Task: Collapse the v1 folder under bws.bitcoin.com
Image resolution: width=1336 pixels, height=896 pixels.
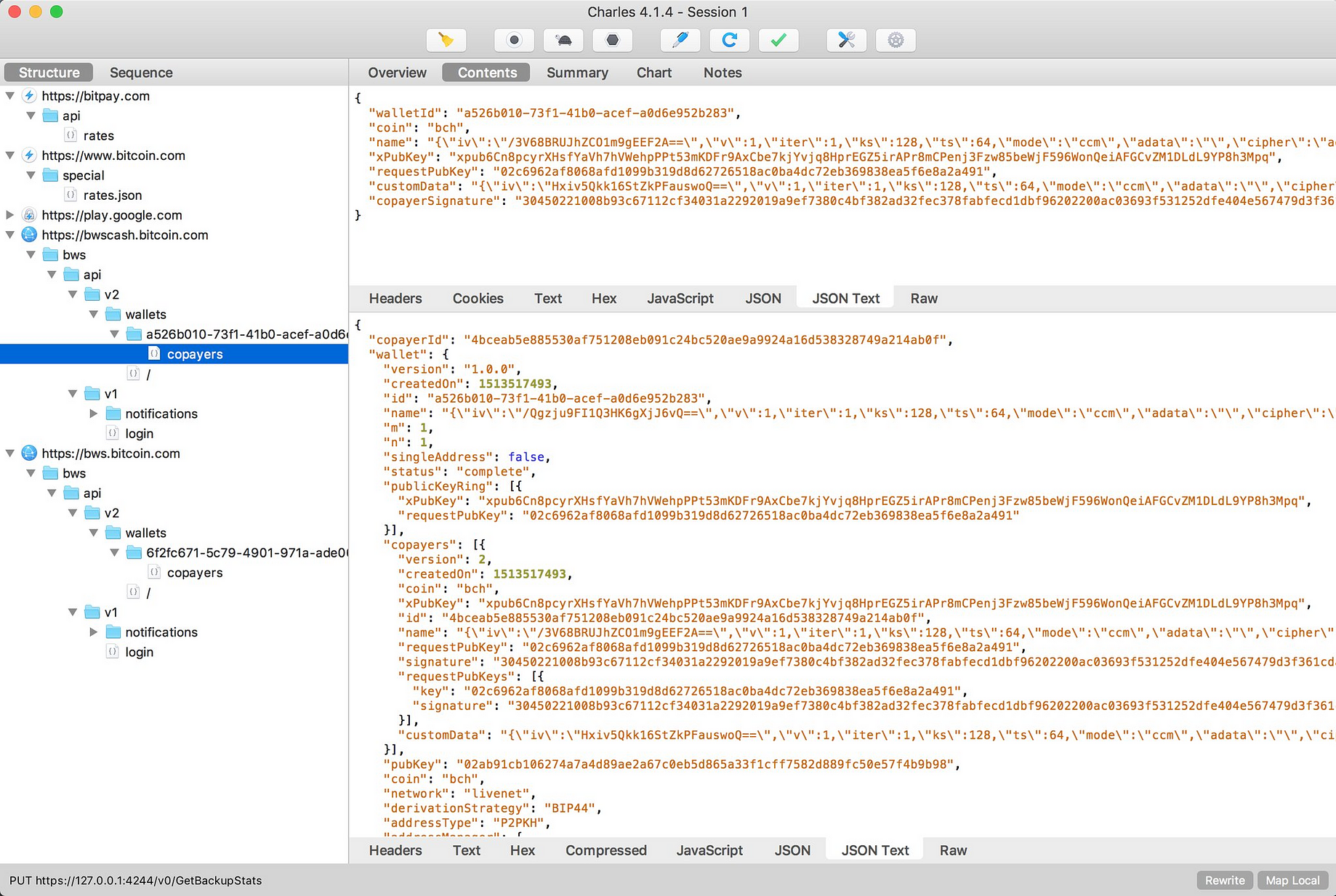Action: [x=73, y=613]
